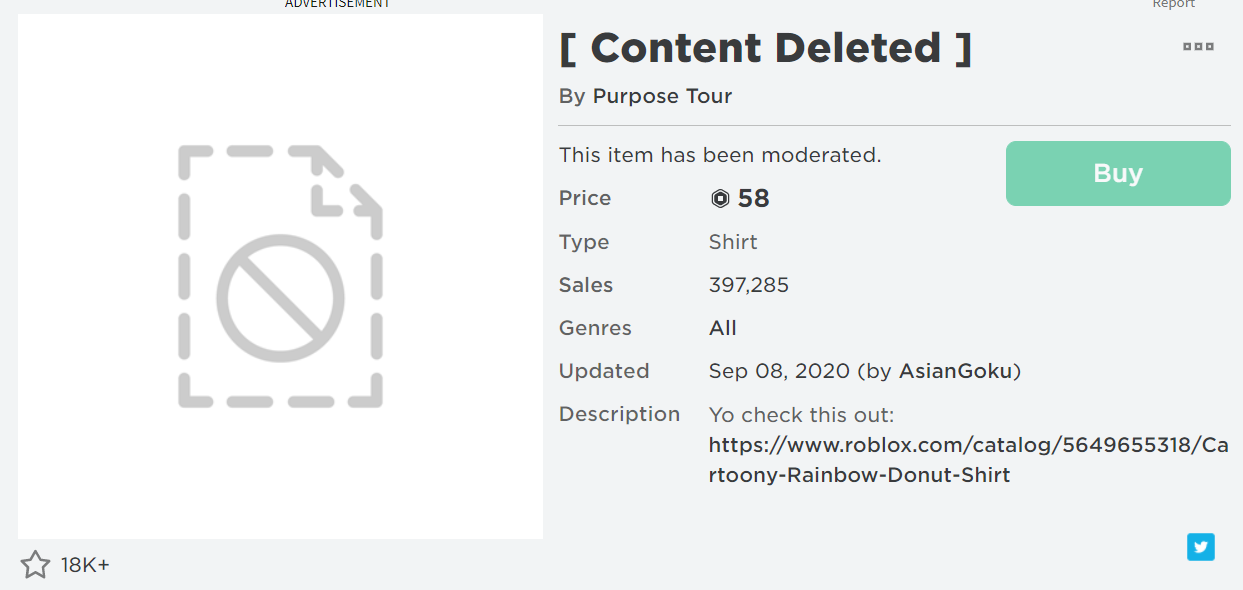
Task: Click the ADVERTISEMENT label
Action: pos(337,4)
